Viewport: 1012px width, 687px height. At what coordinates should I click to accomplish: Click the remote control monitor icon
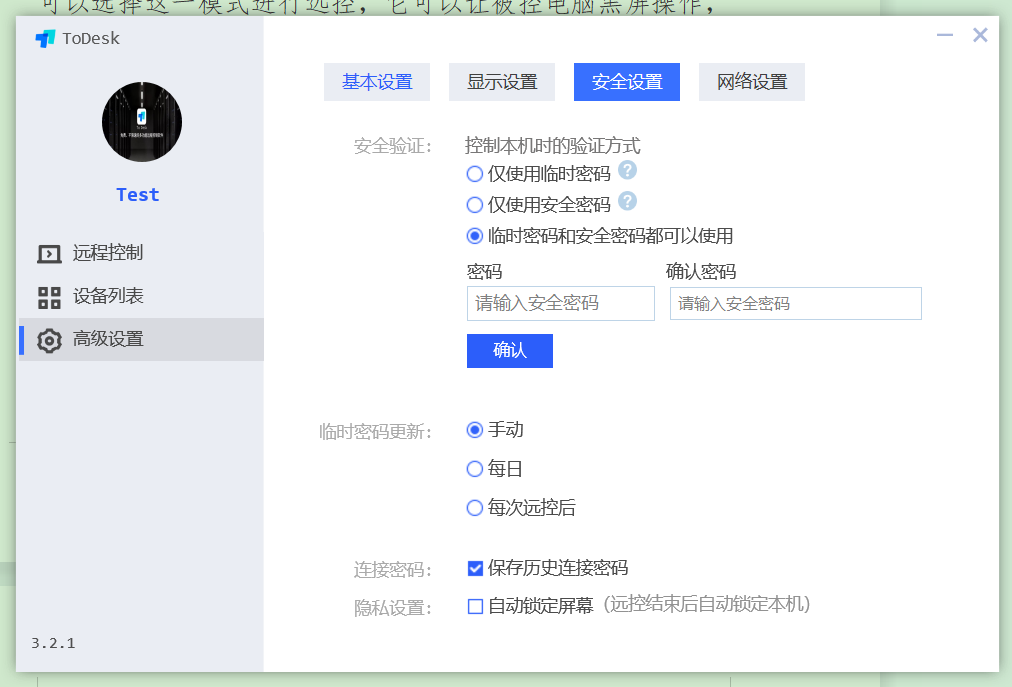click(x=49, y=254)
